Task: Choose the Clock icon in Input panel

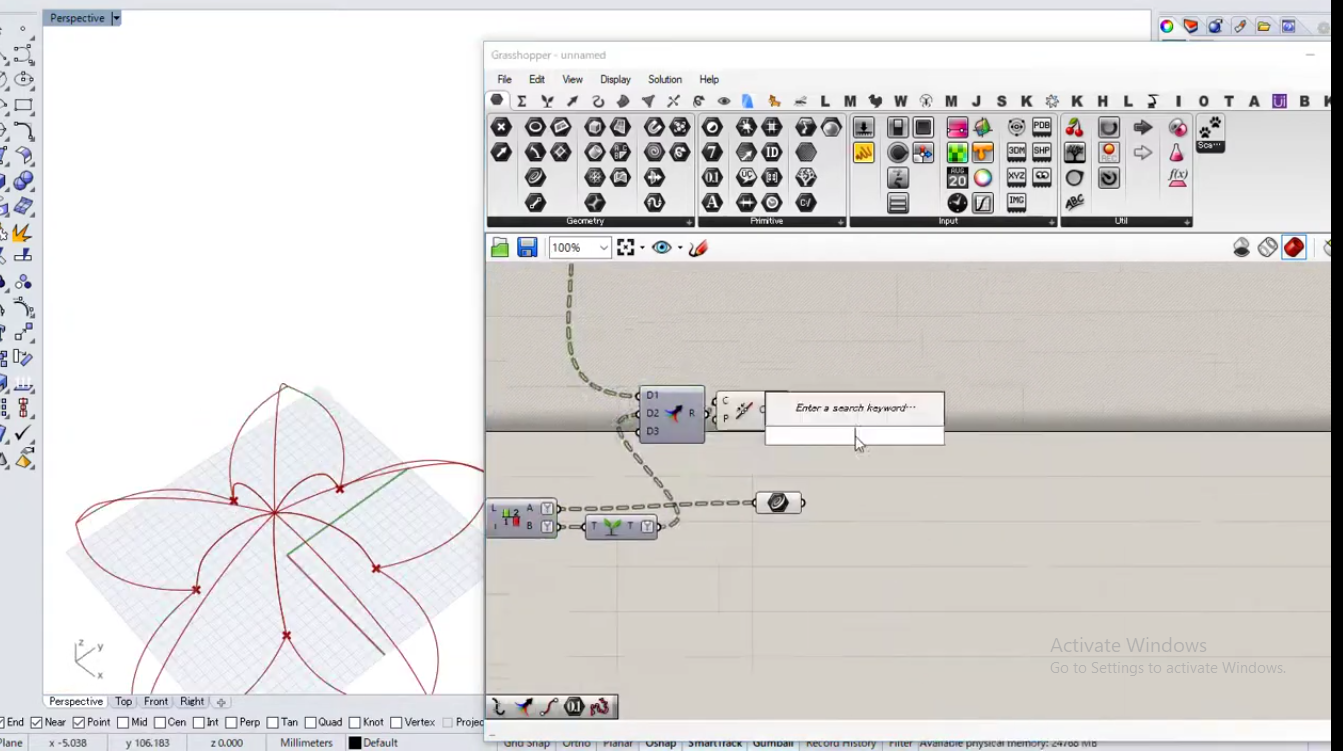Action: point(957,203)
